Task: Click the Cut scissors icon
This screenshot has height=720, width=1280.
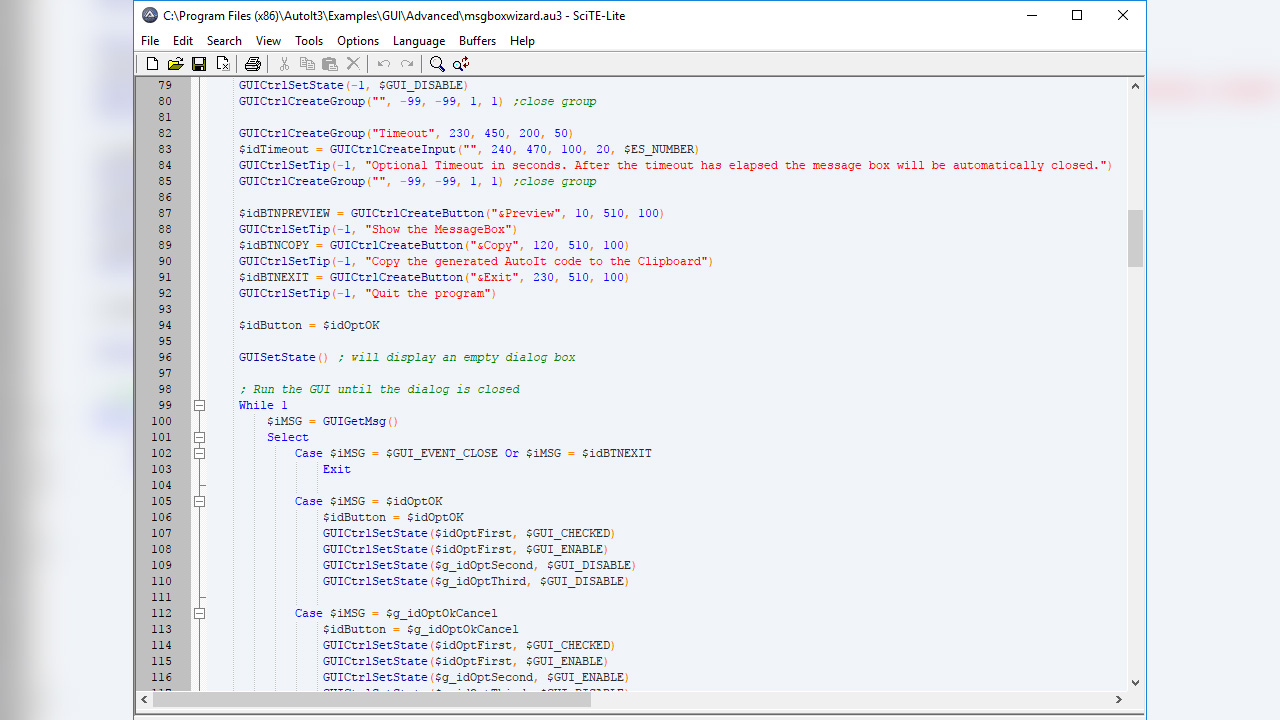Action: click(284, 64)
